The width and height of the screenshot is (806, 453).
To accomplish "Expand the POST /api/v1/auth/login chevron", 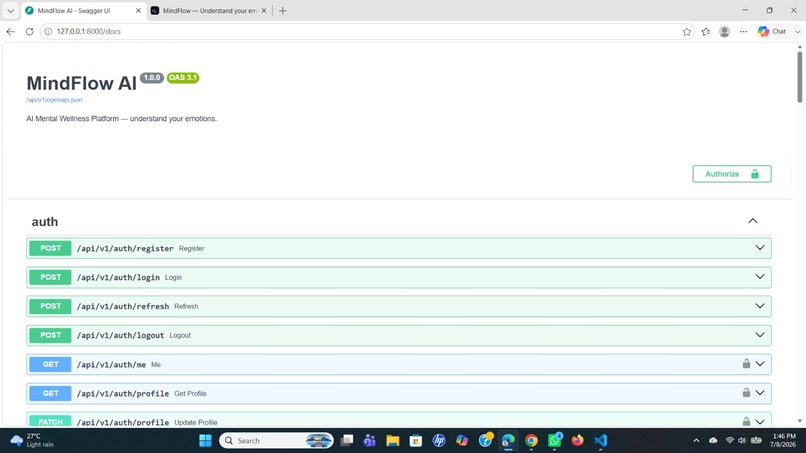I will click(x=760, y=277).
